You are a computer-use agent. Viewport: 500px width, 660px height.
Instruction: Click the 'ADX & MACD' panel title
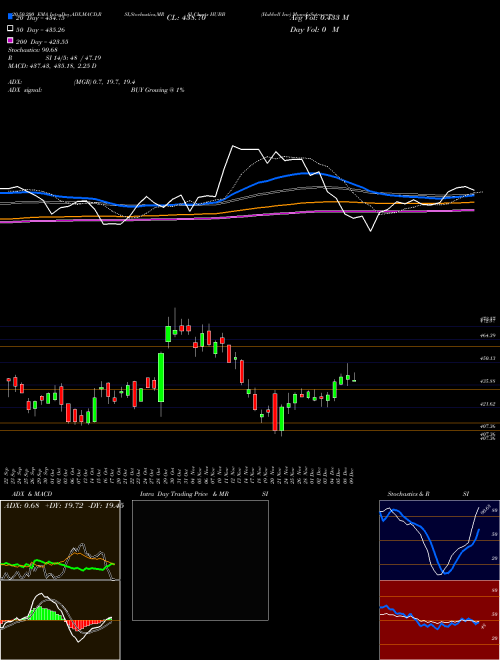point(32,494)
